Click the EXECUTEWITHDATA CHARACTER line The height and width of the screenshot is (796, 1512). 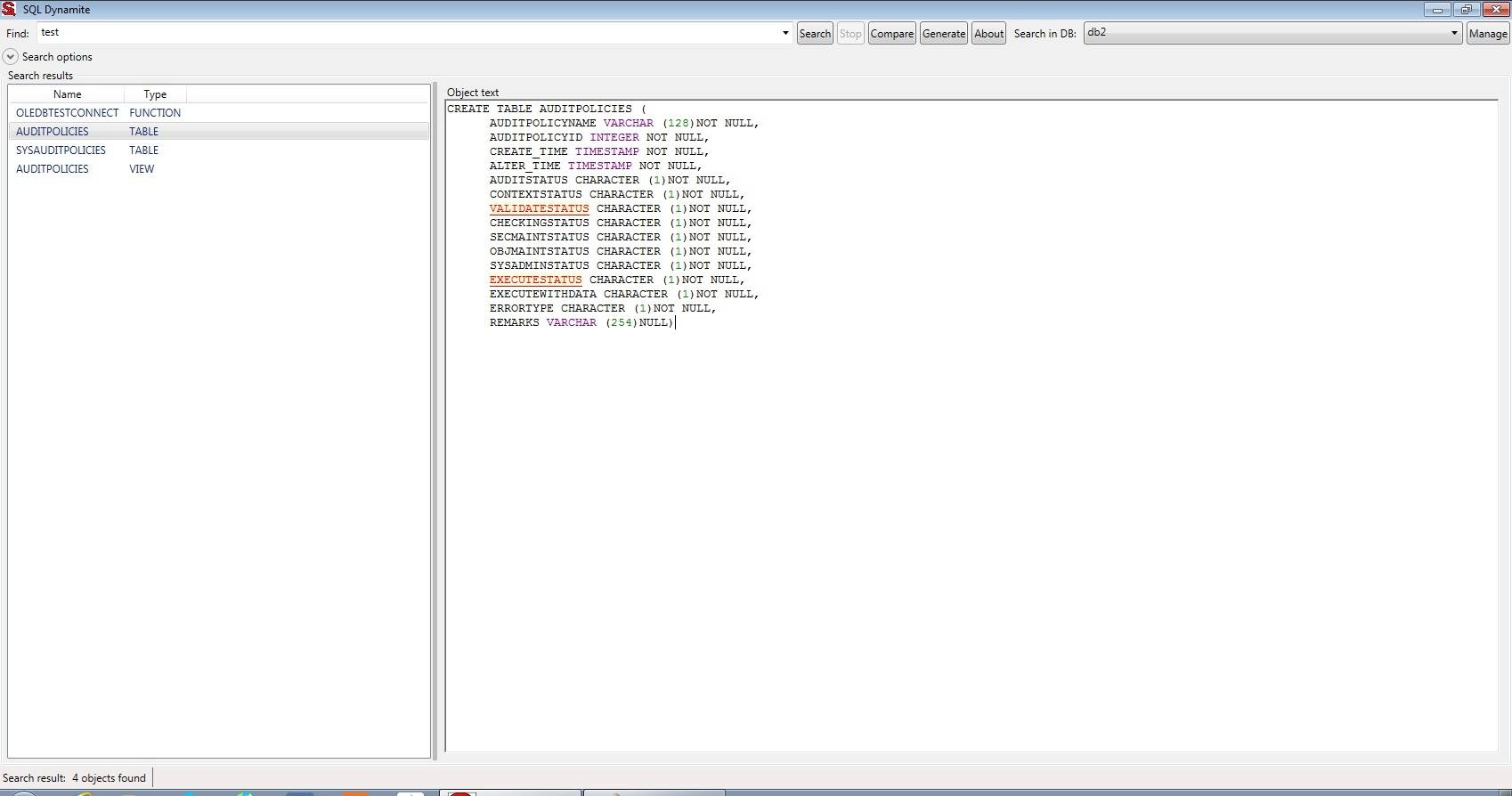(624, 294)
